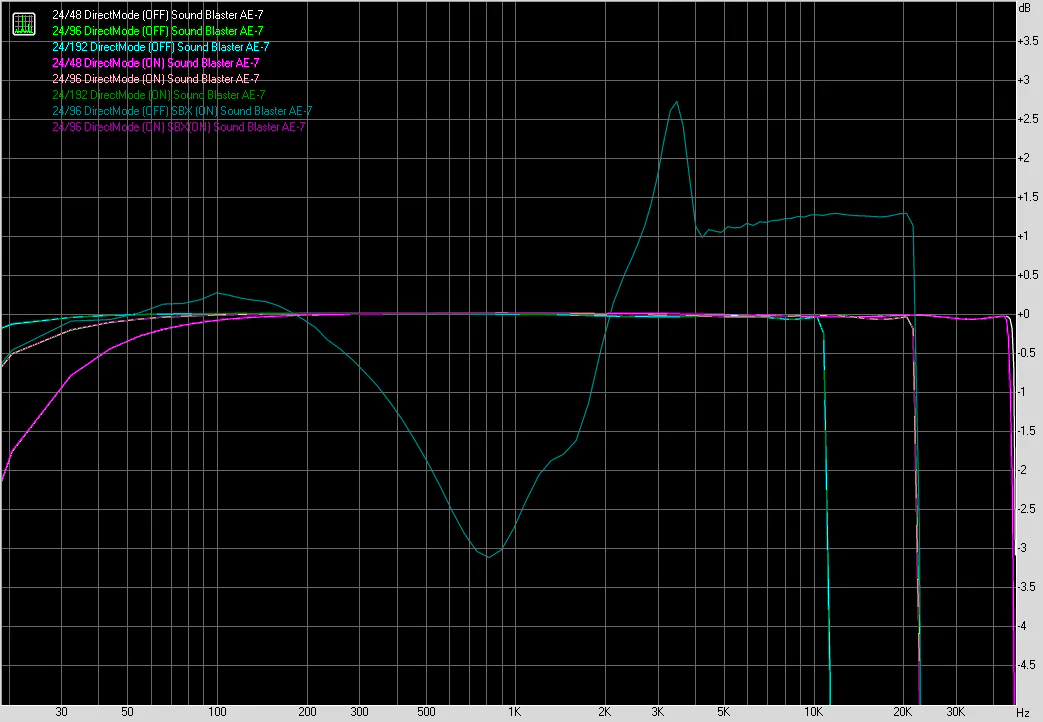Click the teal curve peak near 3.5K
Image resolution: width=1043 pixels, height=722 pixels.
click(676, 102)
